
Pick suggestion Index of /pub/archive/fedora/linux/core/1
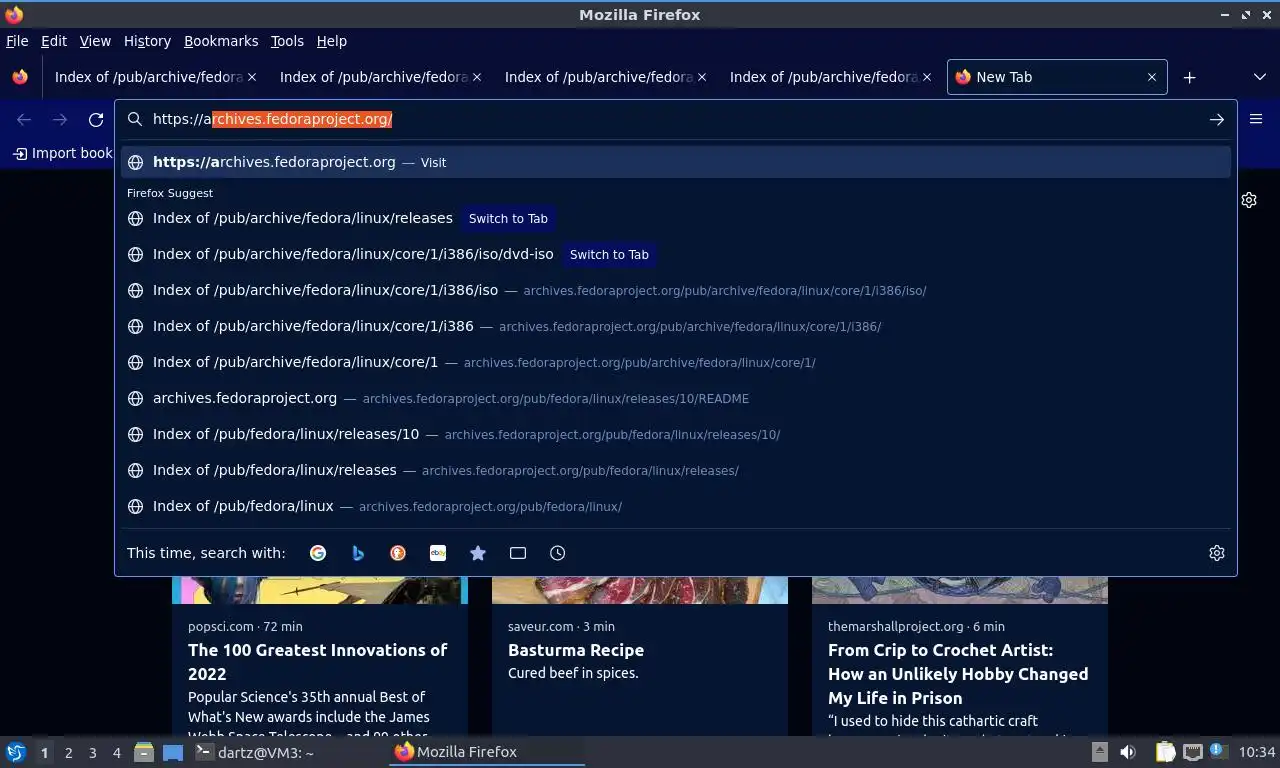676,362
